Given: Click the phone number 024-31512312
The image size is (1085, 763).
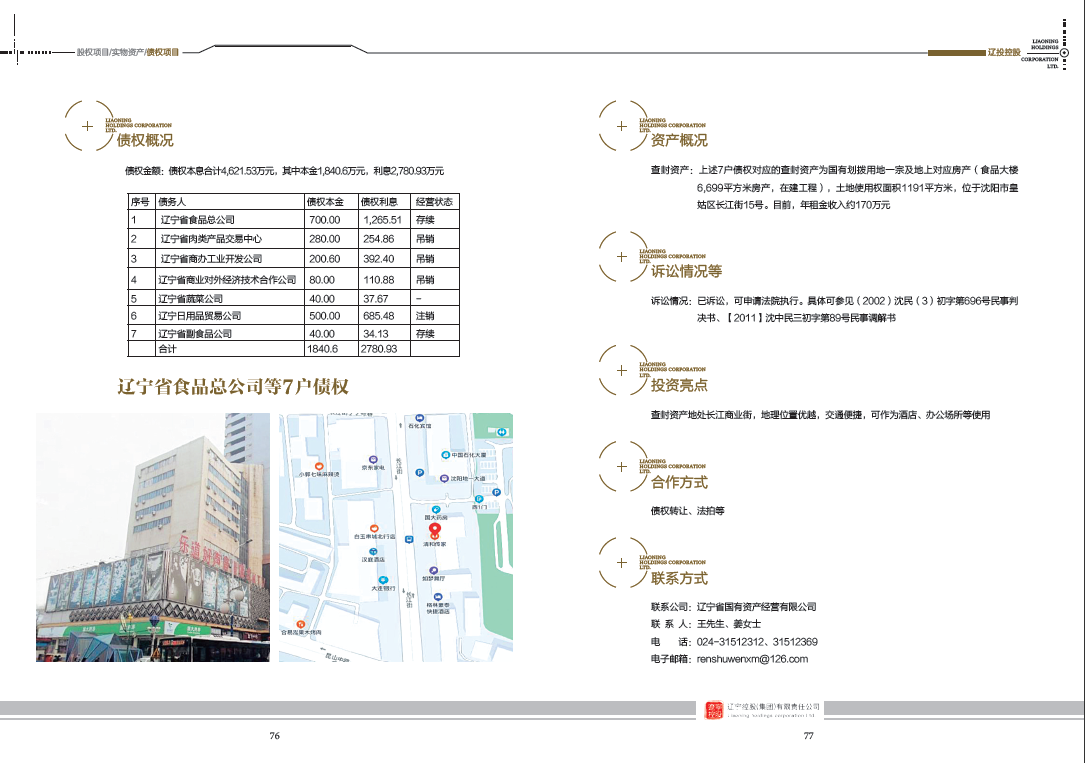Looking at the screenshot, I should pos(731,642).
